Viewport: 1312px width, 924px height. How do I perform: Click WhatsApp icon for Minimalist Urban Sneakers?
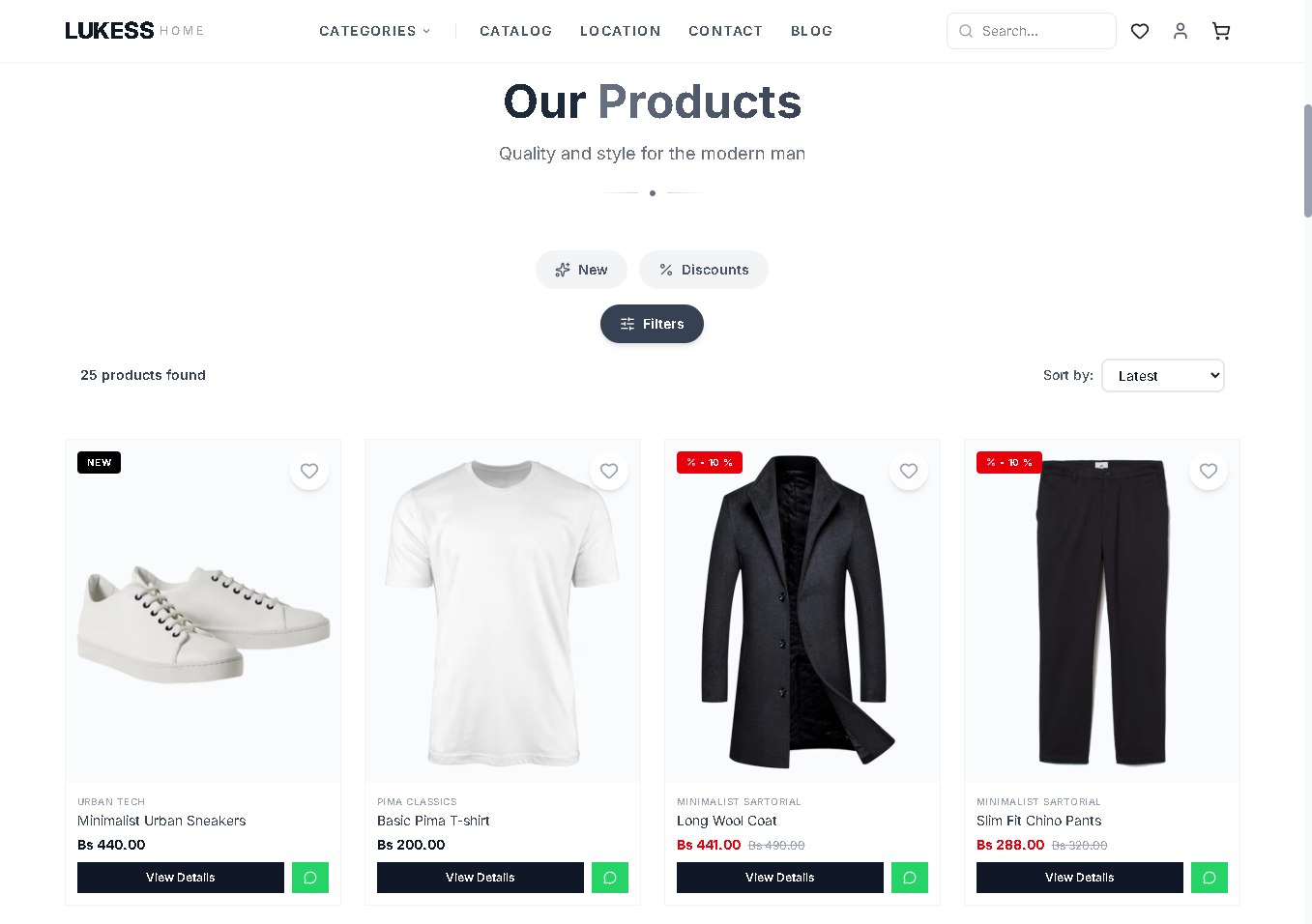[310, 878]
